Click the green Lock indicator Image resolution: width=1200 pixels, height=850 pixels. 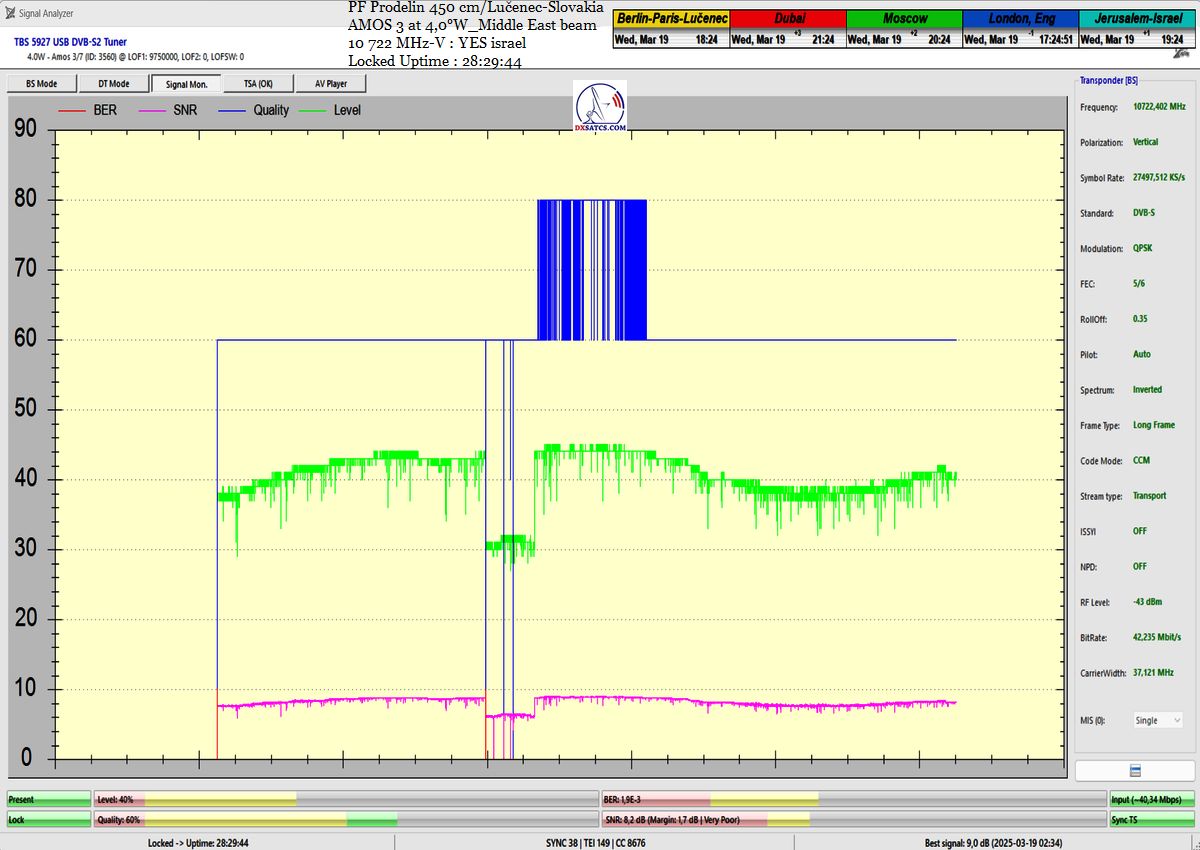[x=48, y=820]
